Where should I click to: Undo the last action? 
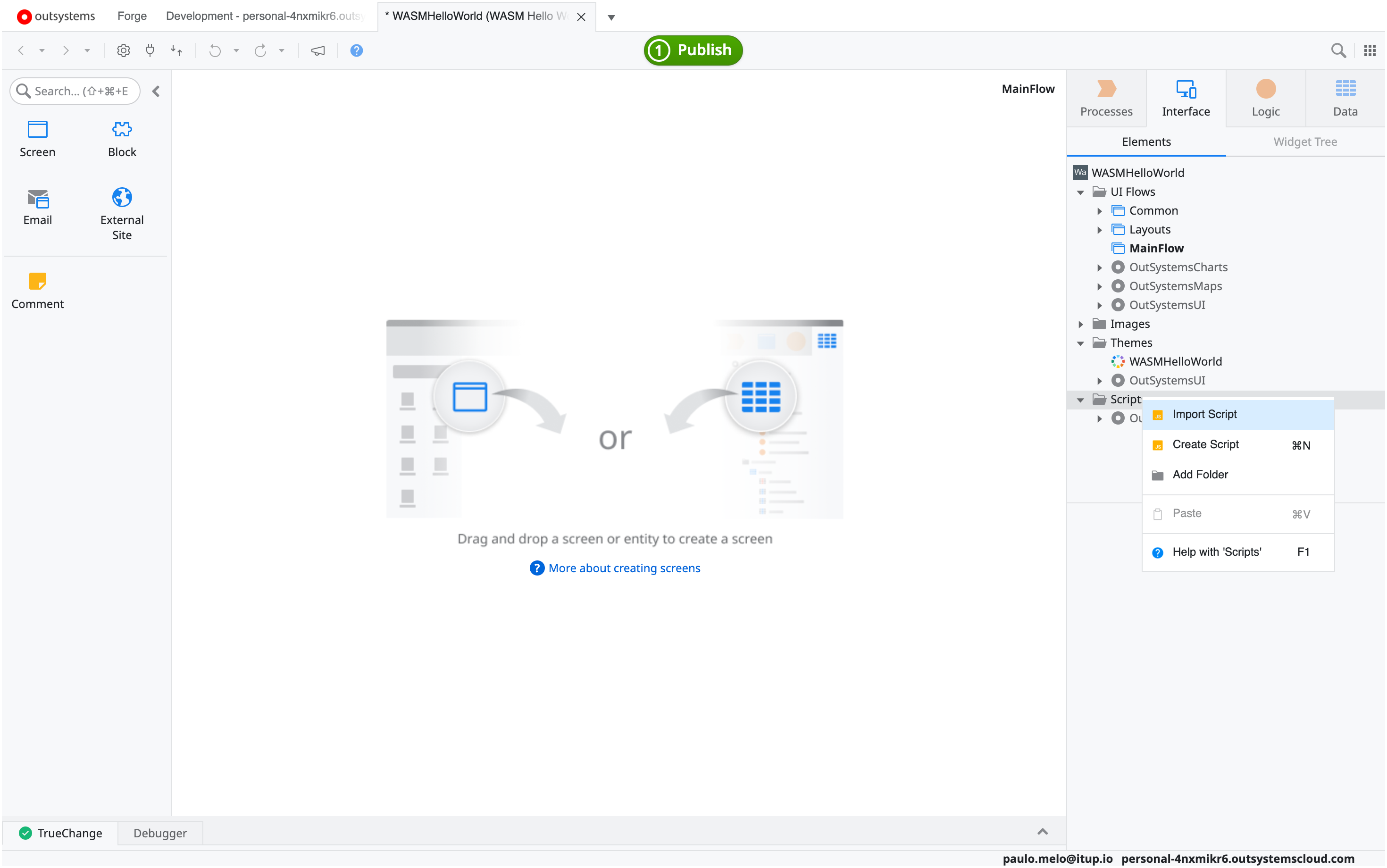(x=215, y=50)
